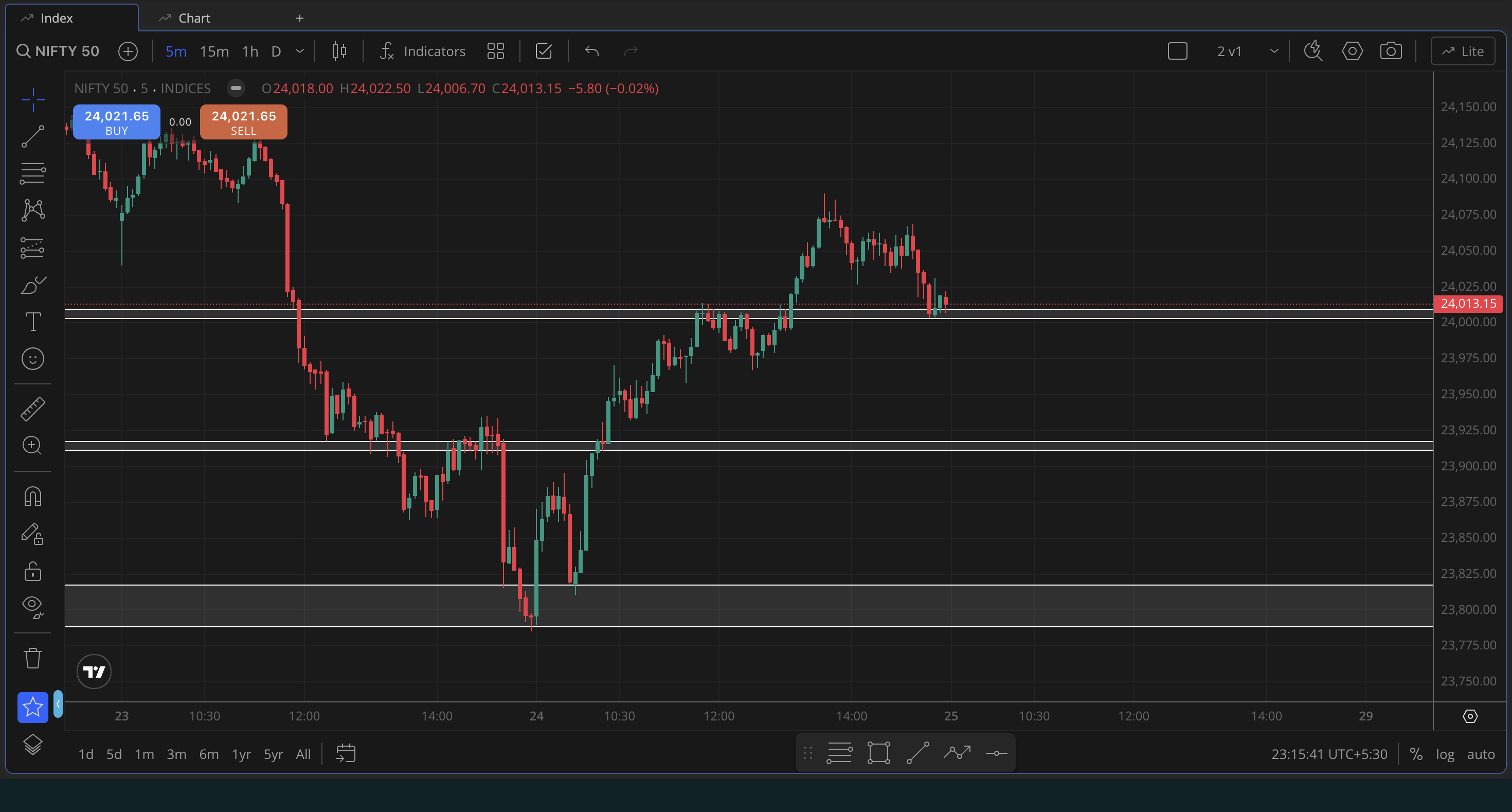Open the 2 v1 layout dropdown
The height and width of the screenshot is (812, 1512).
tap(1247, 51)
